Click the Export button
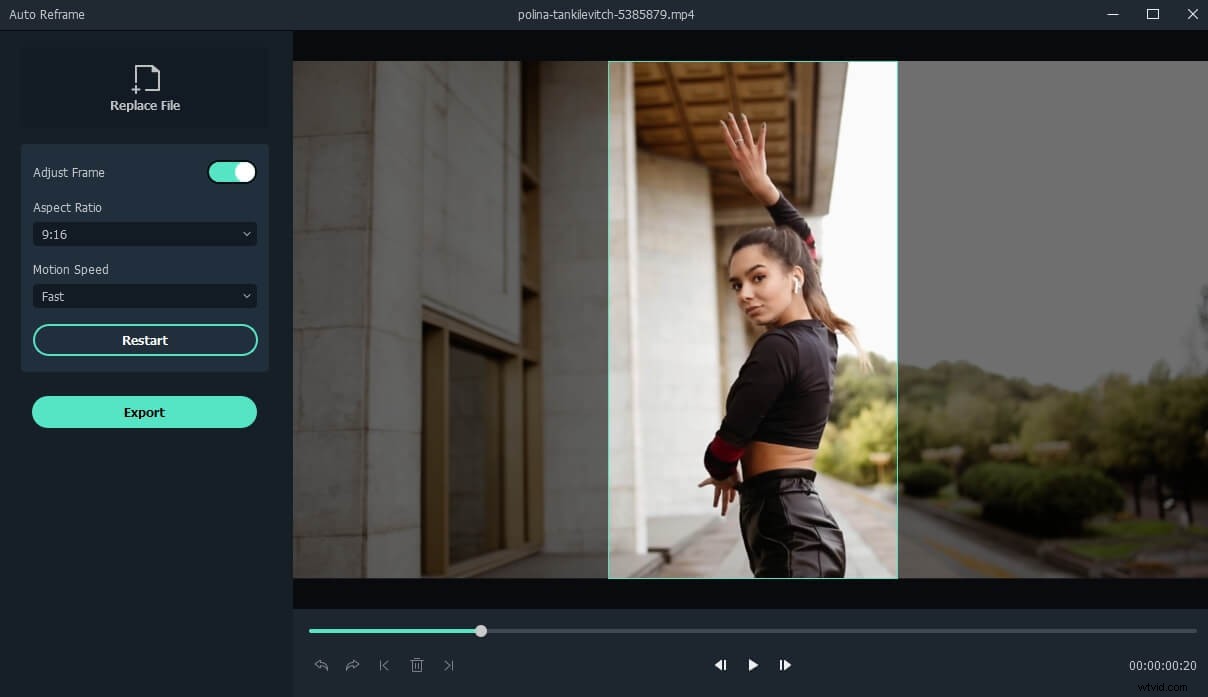The height and width of the screenshot is (697, 1208). (x=145, y=412)
